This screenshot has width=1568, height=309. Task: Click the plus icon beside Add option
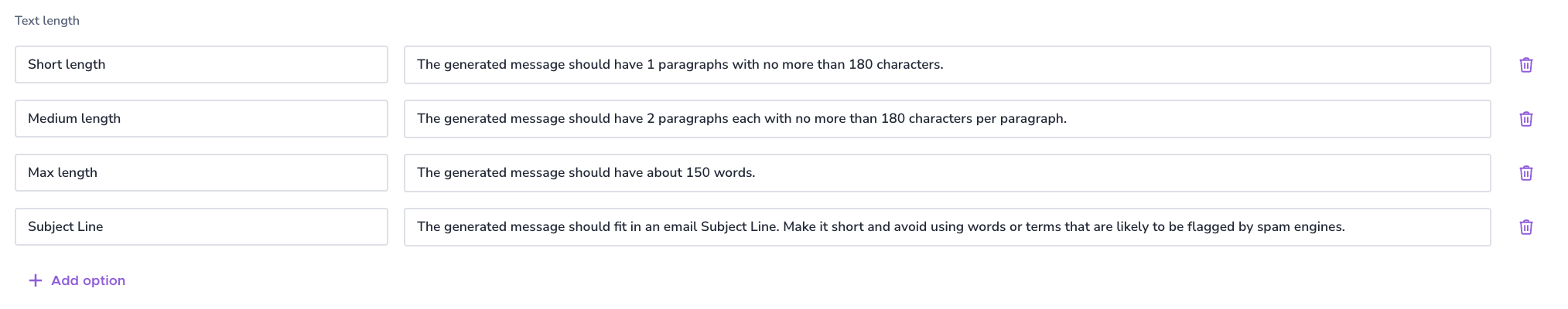coord(35,280)
